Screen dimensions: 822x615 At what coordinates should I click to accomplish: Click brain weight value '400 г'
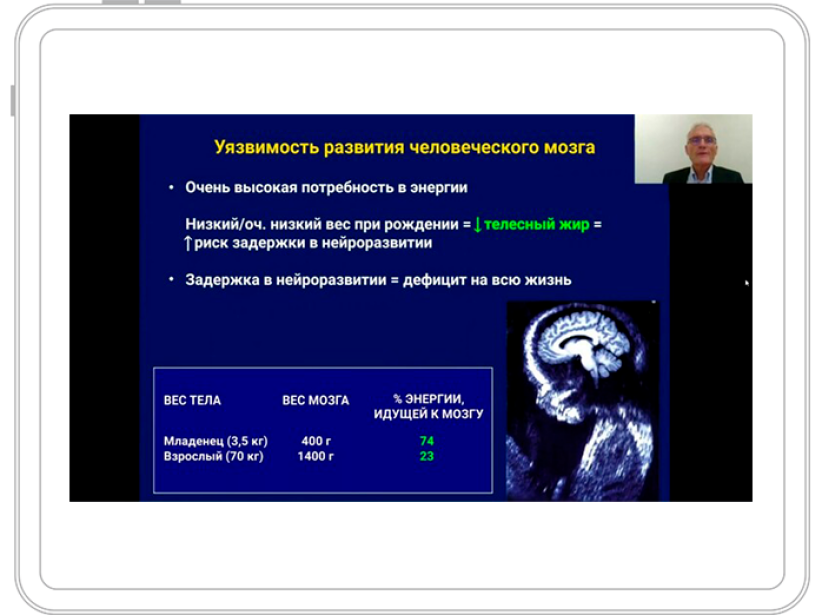[316, 441]
